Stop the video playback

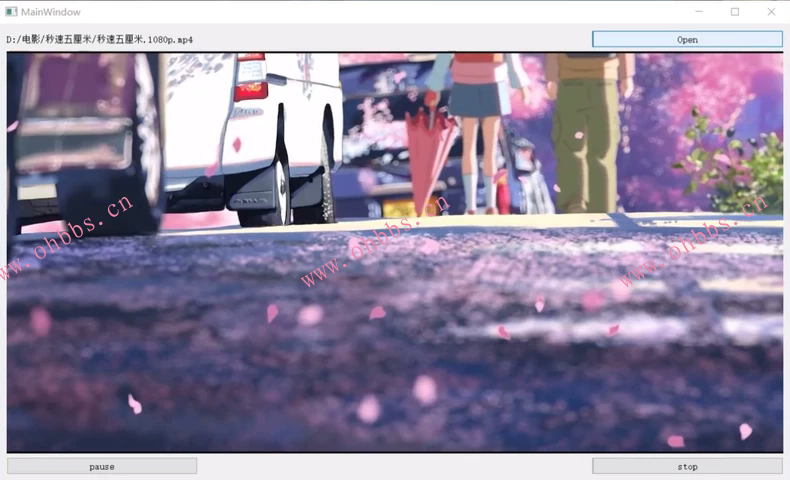(687, 466)
